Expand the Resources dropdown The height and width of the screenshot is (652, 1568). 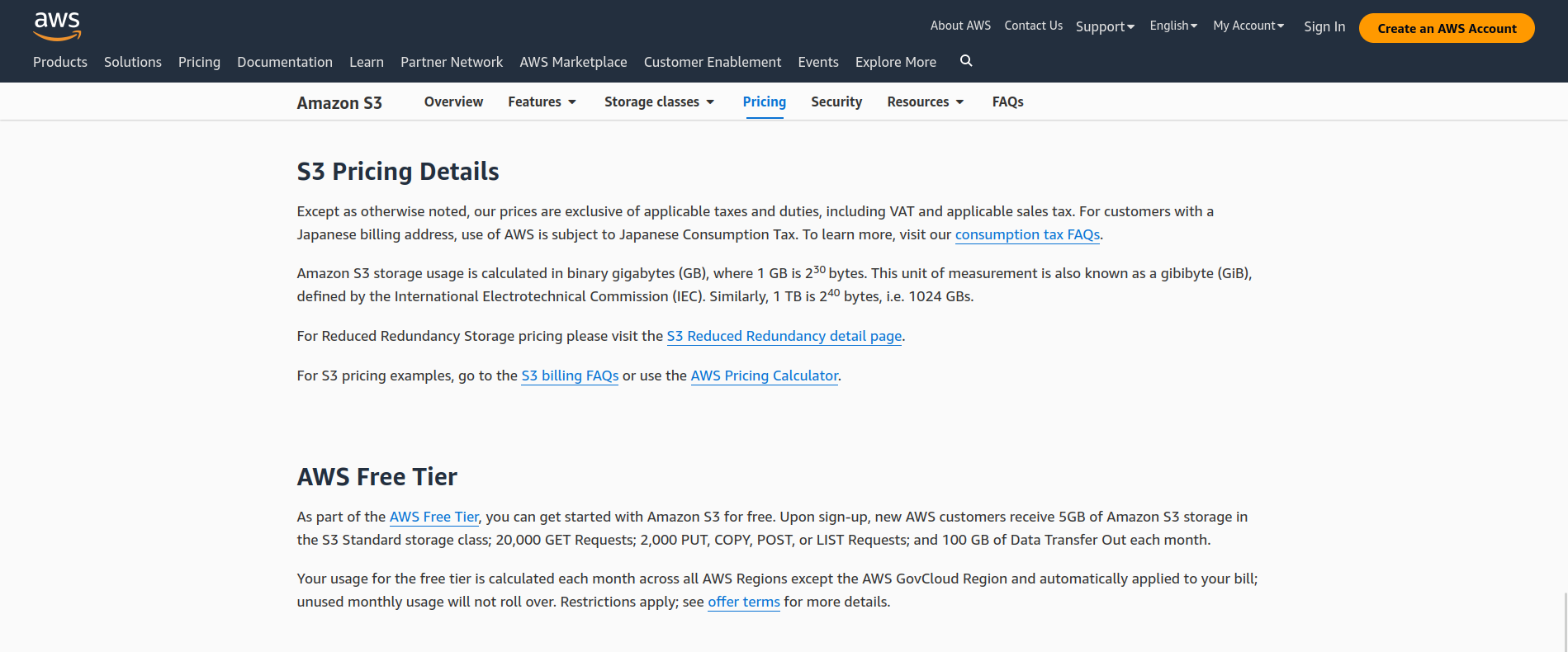[925, 102]
